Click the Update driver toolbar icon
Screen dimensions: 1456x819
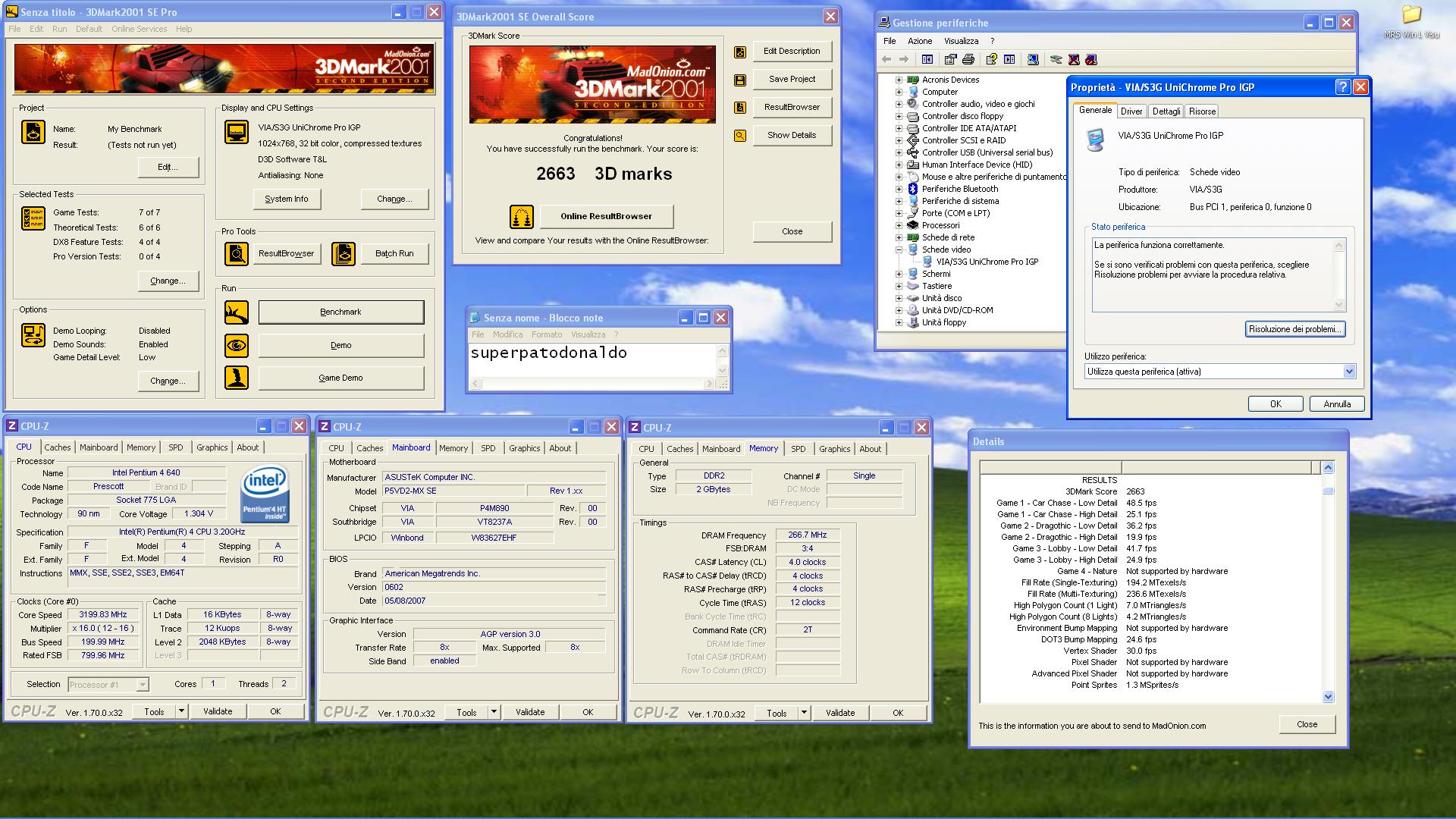[x=1056, y=59]
